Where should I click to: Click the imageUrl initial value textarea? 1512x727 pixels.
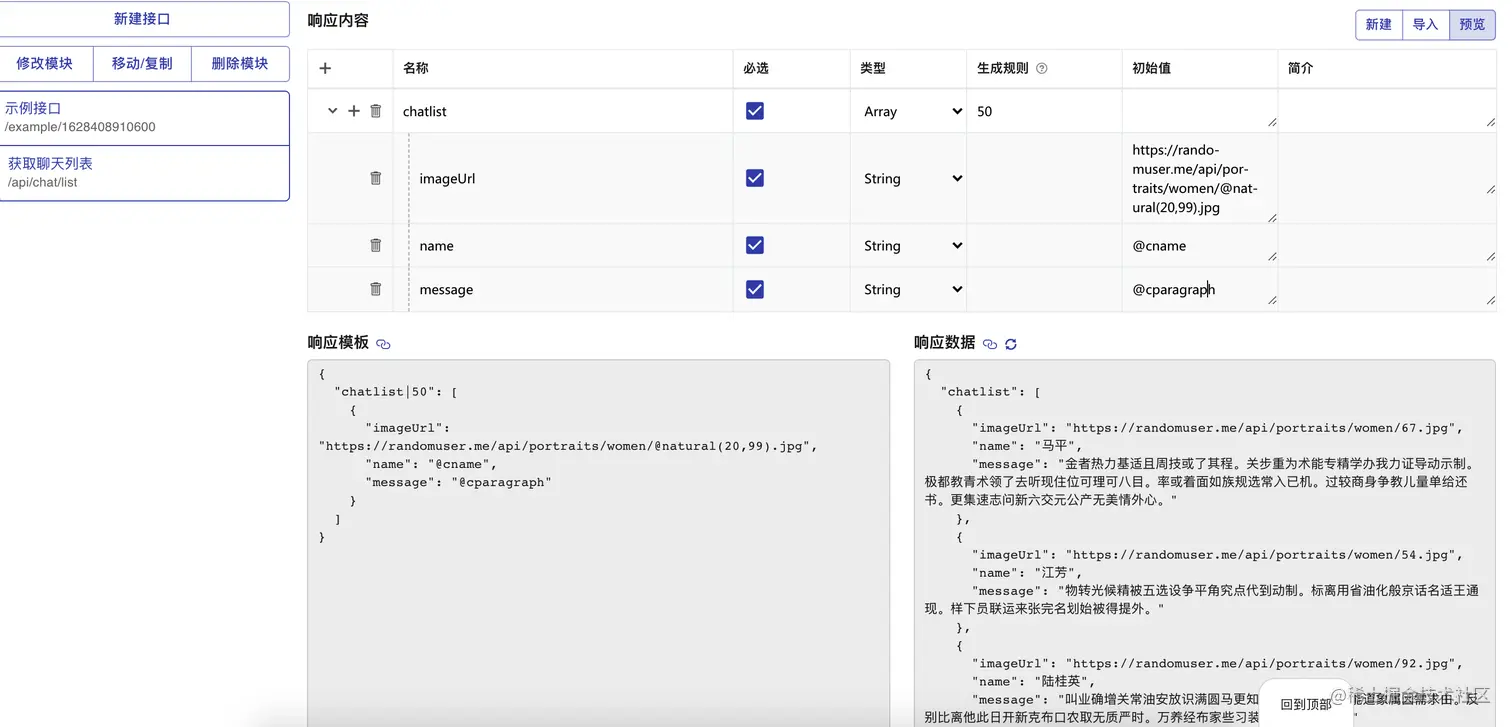(1200, 179)
